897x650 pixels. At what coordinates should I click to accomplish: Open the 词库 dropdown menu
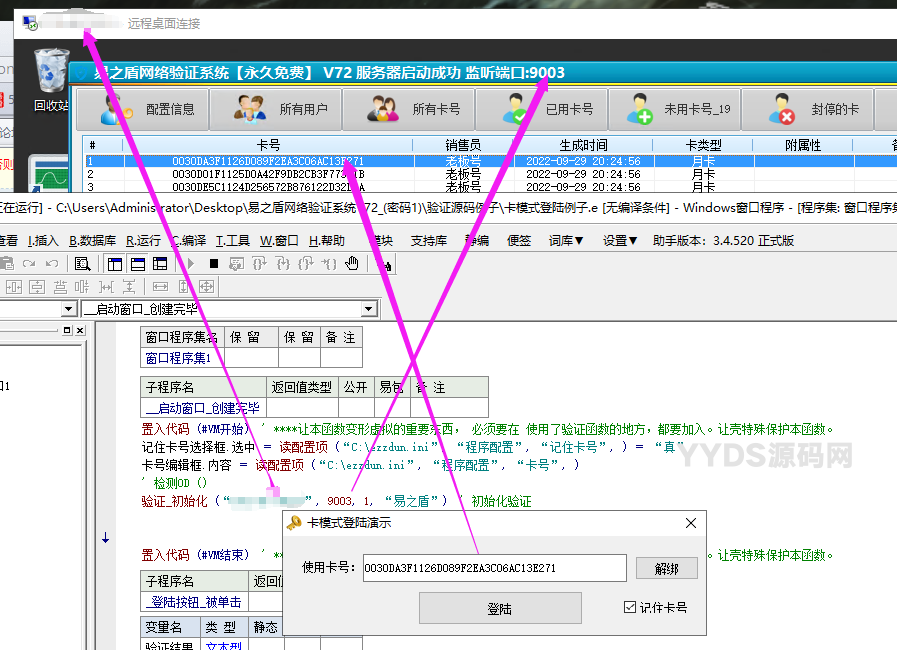coord(566,240)
